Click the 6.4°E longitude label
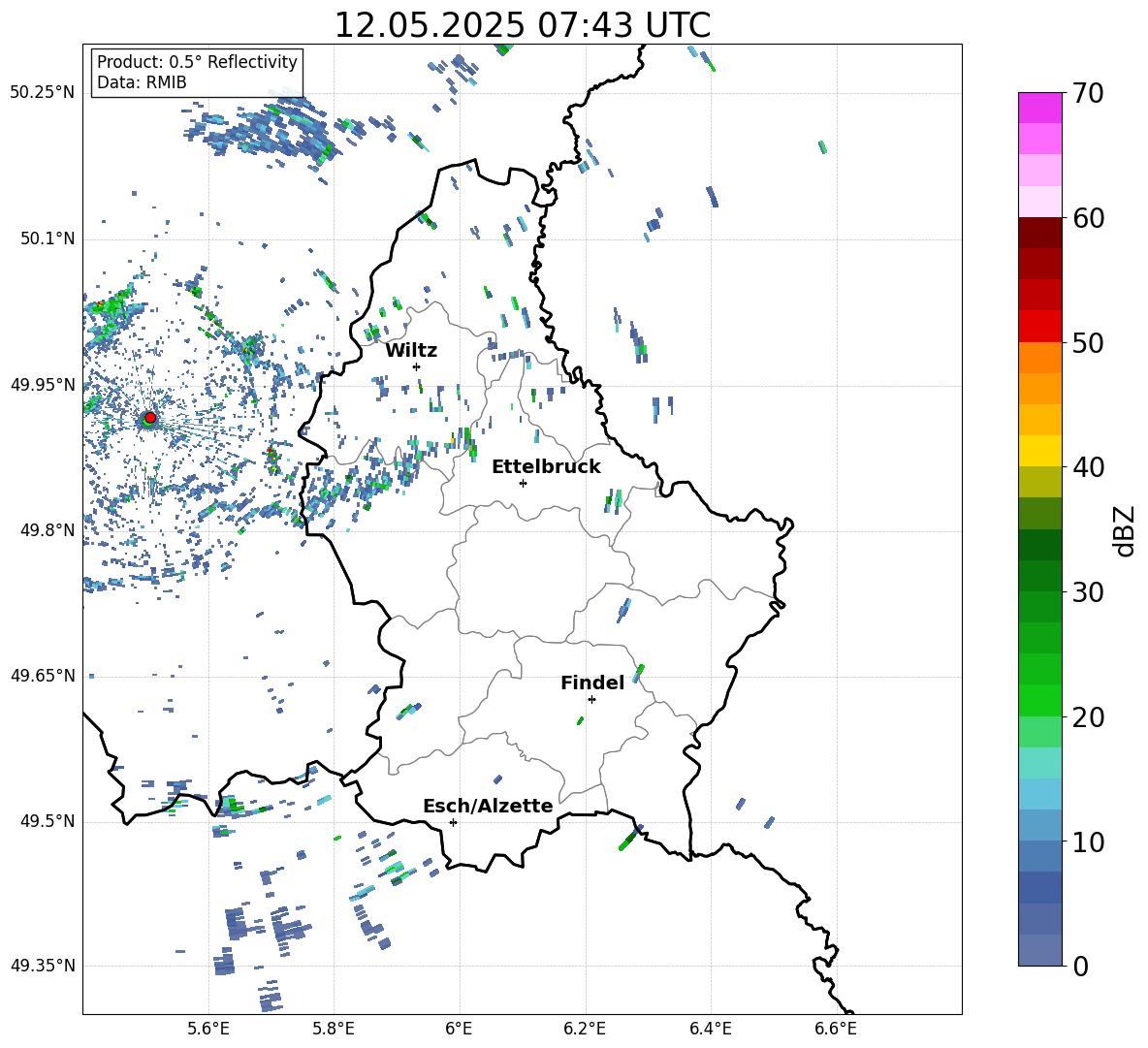The width and height of the screenshot is (1148, 1048). pos(710,1029)
